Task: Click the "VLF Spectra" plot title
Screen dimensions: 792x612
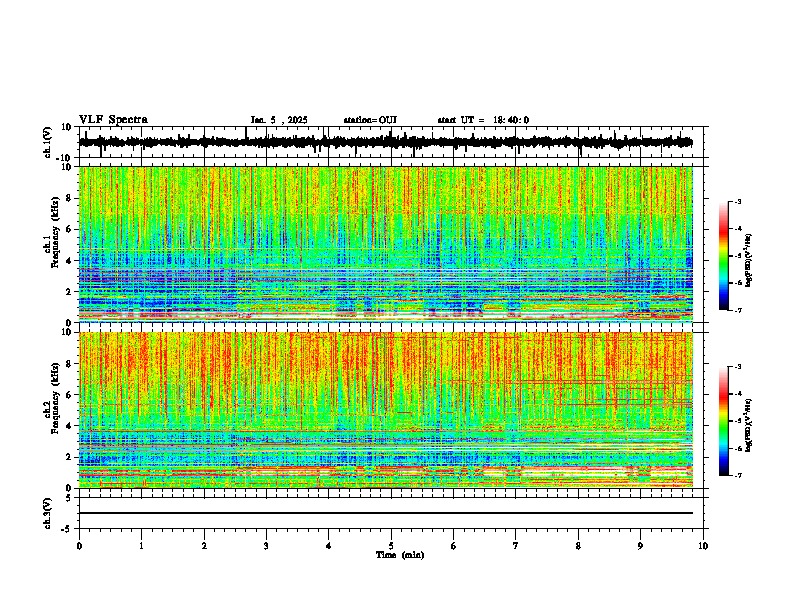Action: point(113,120)
